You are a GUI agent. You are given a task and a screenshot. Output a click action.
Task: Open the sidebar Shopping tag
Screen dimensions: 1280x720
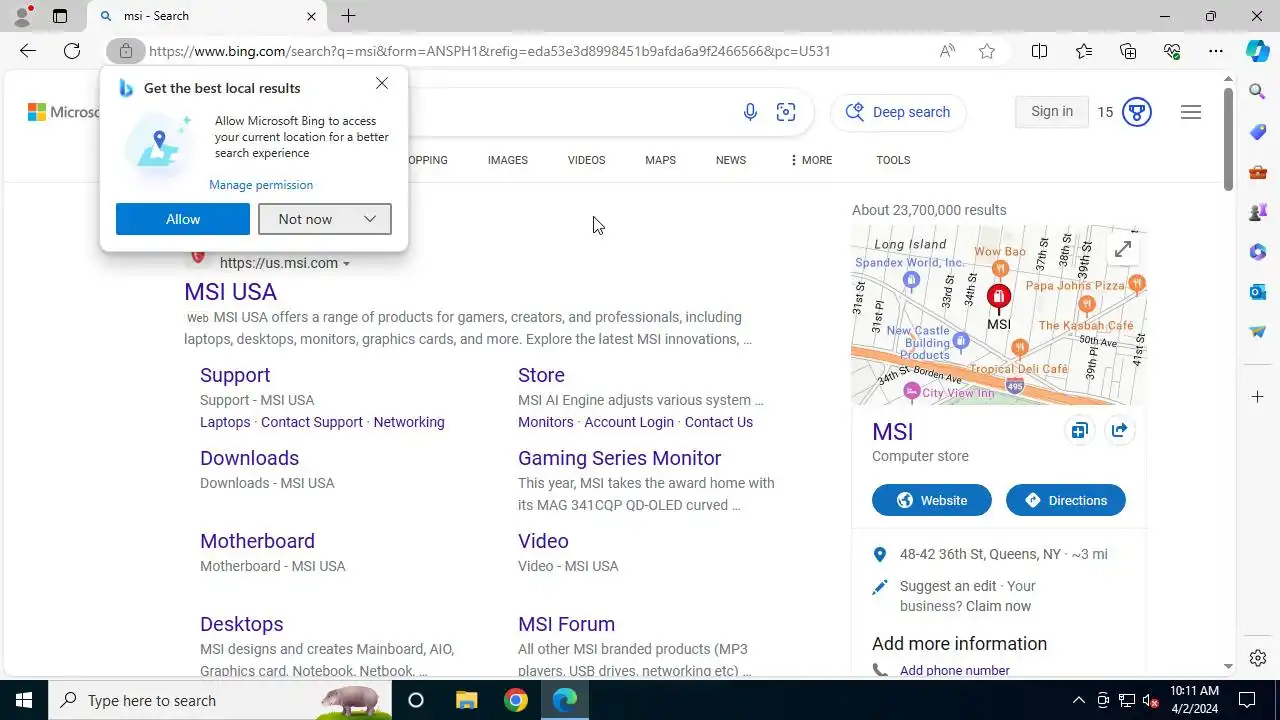click(x=1258, y=132)
